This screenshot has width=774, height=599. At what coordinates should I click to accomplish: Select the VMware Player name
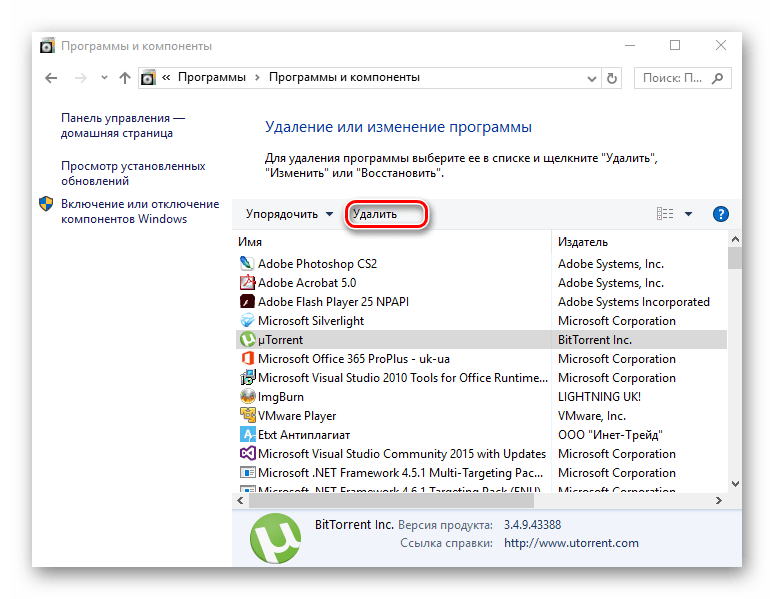point(297,416)
